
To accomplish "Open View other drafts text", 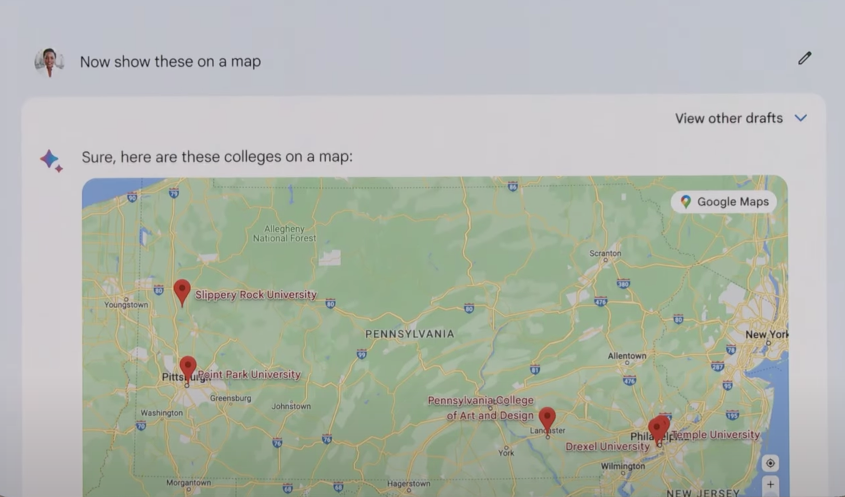I will tap(729, 118).
